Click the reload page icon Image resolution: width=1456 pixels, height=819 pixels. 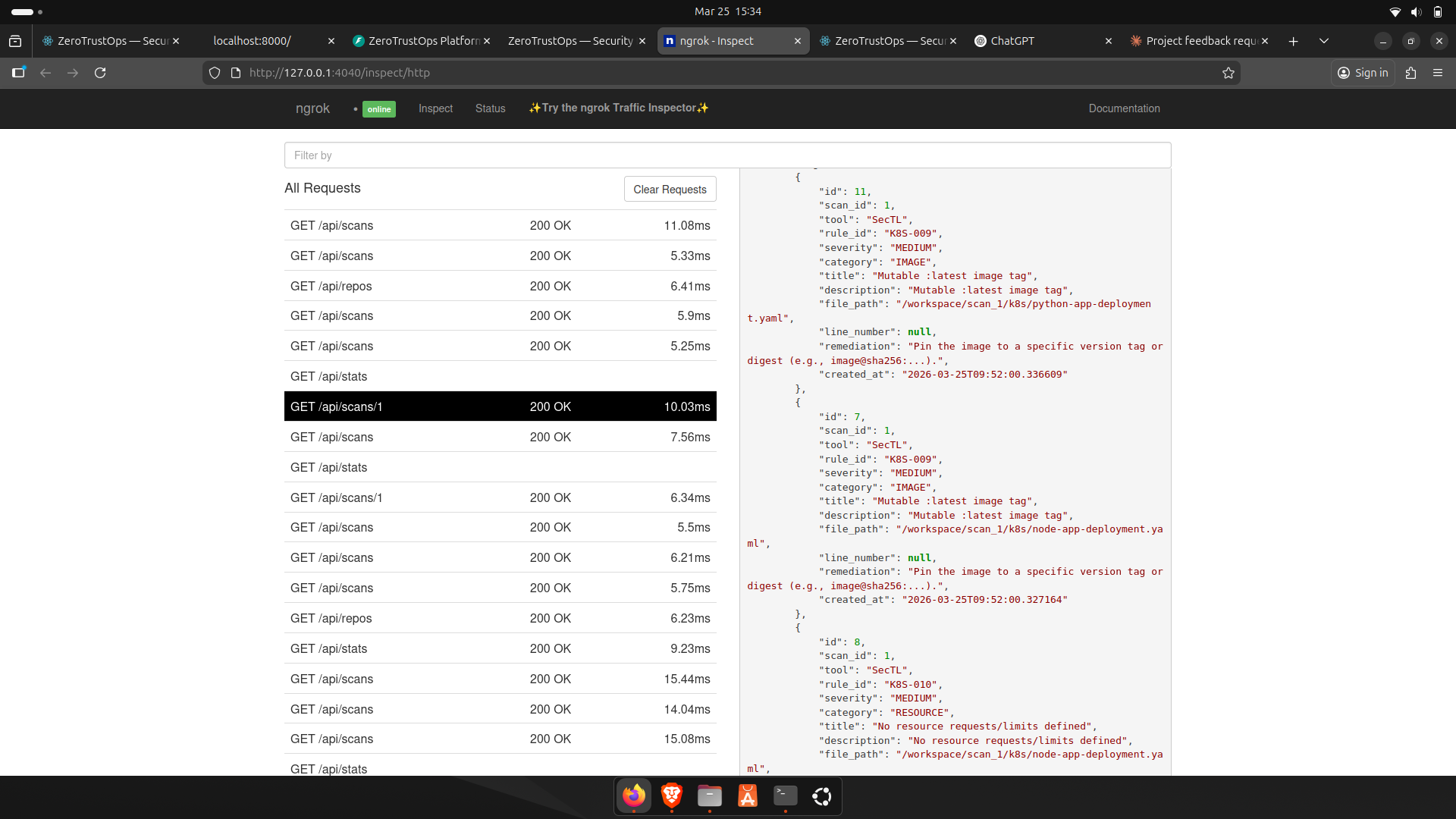pyautogui.click(x=100, y=73)
